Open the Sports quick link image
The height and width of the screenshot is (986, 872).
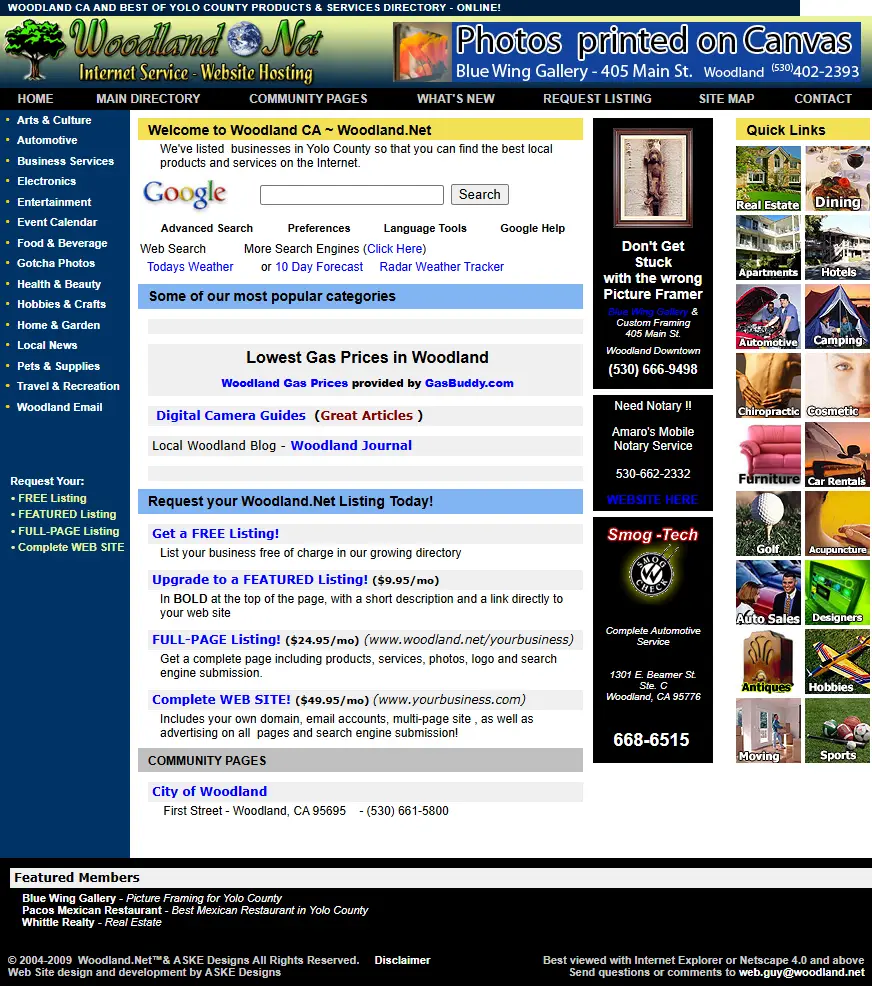(x=837, y=731)
